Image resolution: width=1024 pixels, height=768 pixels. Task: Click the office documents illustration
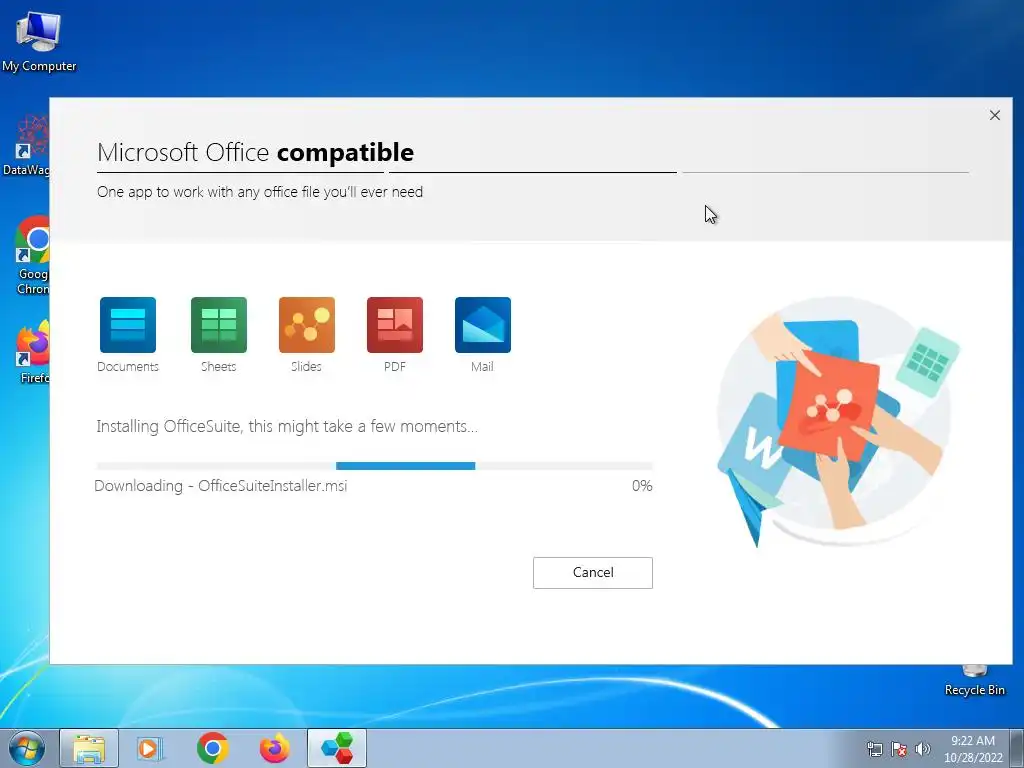839,421
